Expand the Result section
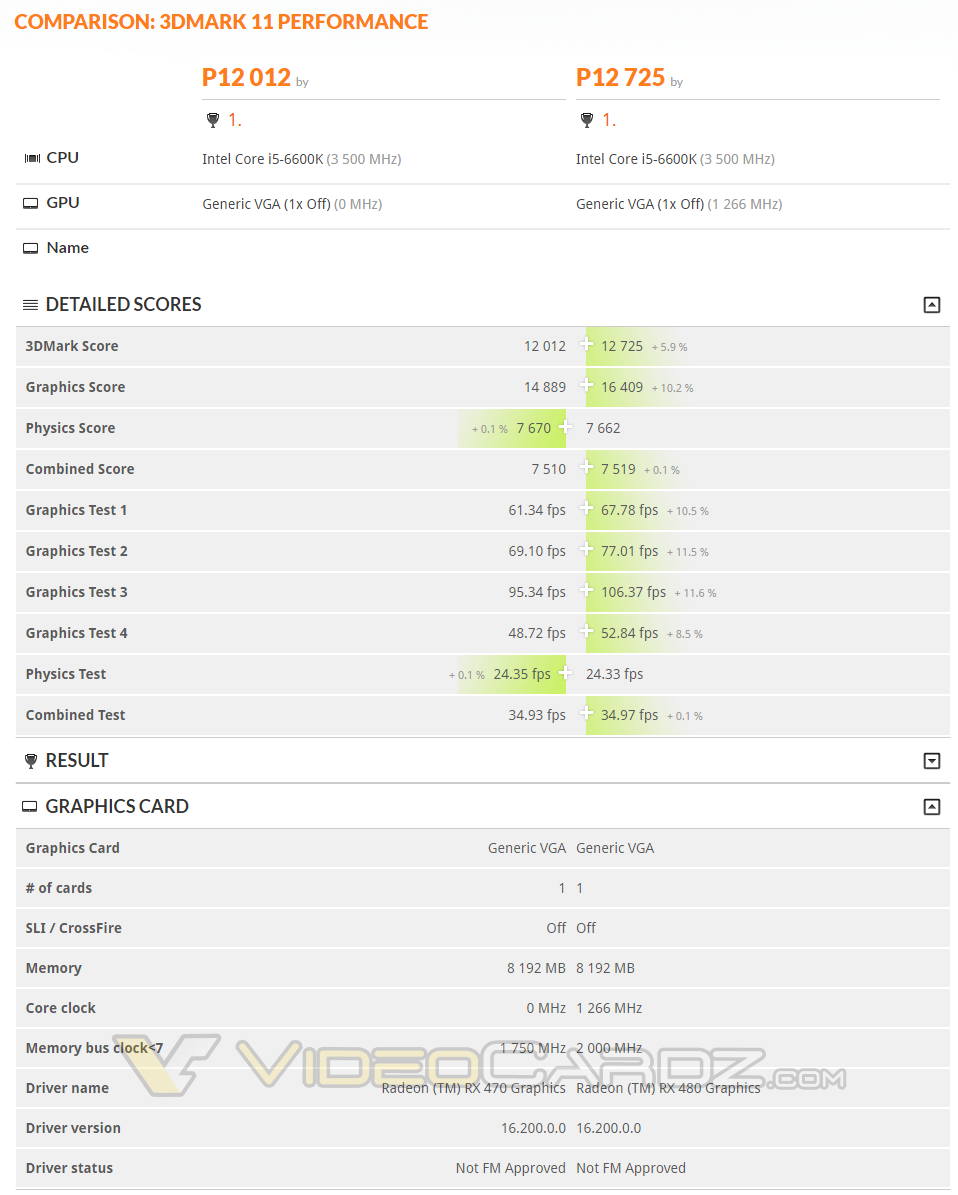 click(931, 761)
